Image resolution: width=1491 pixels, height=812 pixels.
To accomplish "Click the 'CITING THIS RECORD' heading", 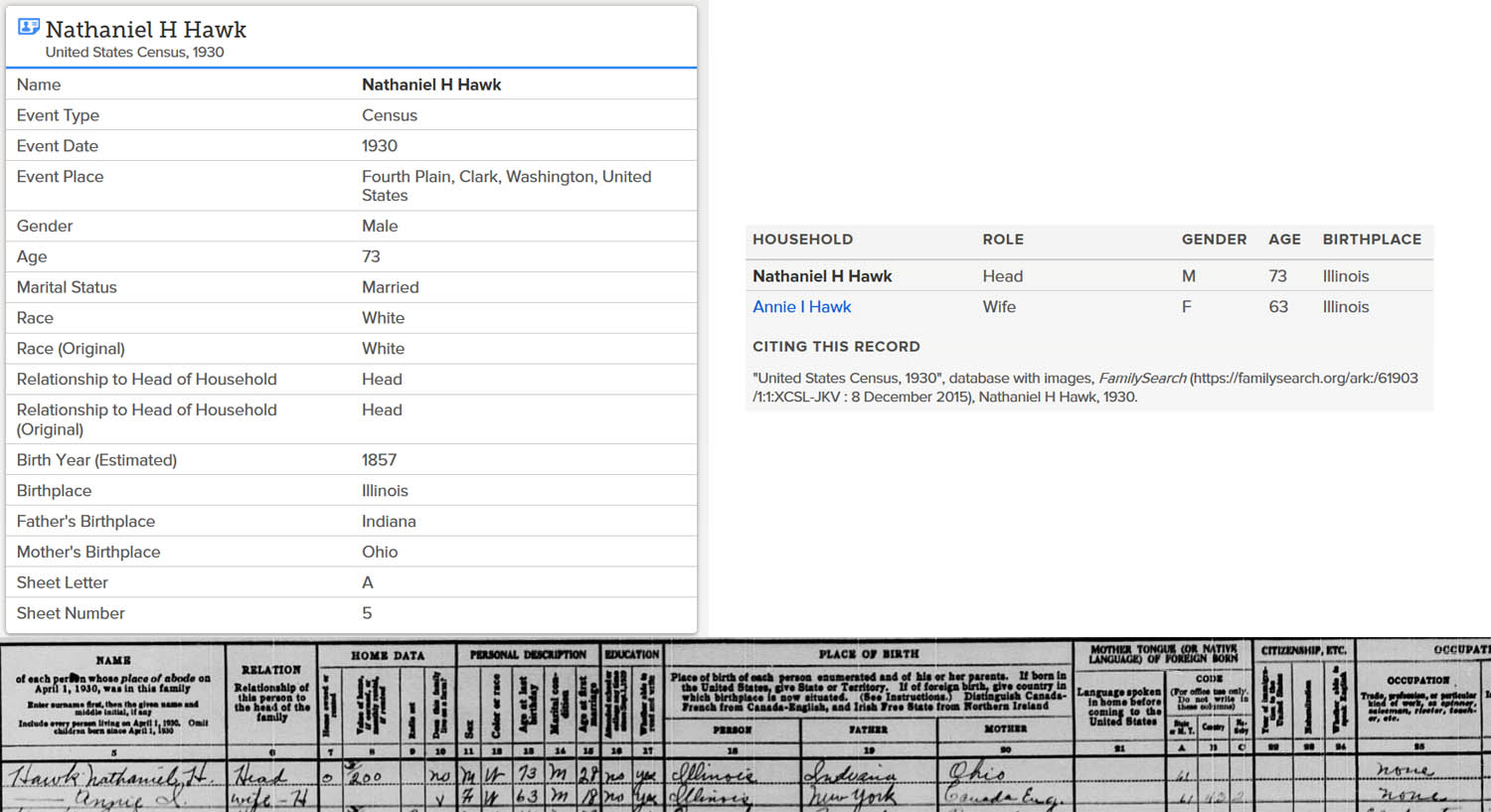I will click(836, 347).
